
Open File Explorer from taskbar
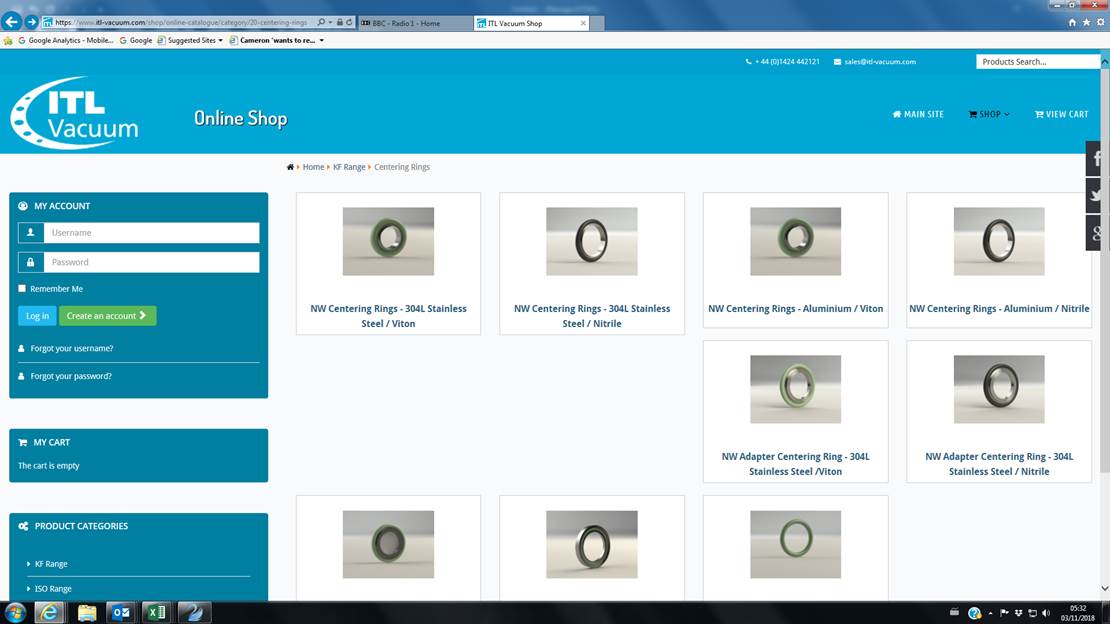click(x=86, y=613)
